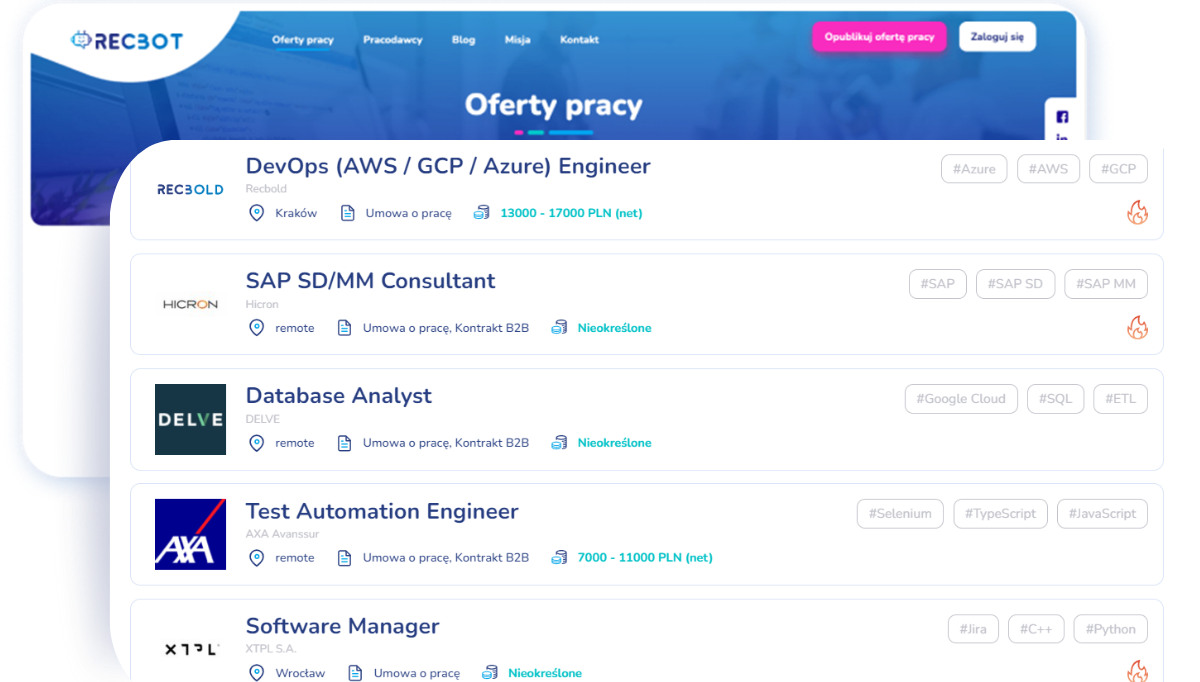Select the #Google Cloud tag
Viewport: 1200px width, 682px height.
960,399
